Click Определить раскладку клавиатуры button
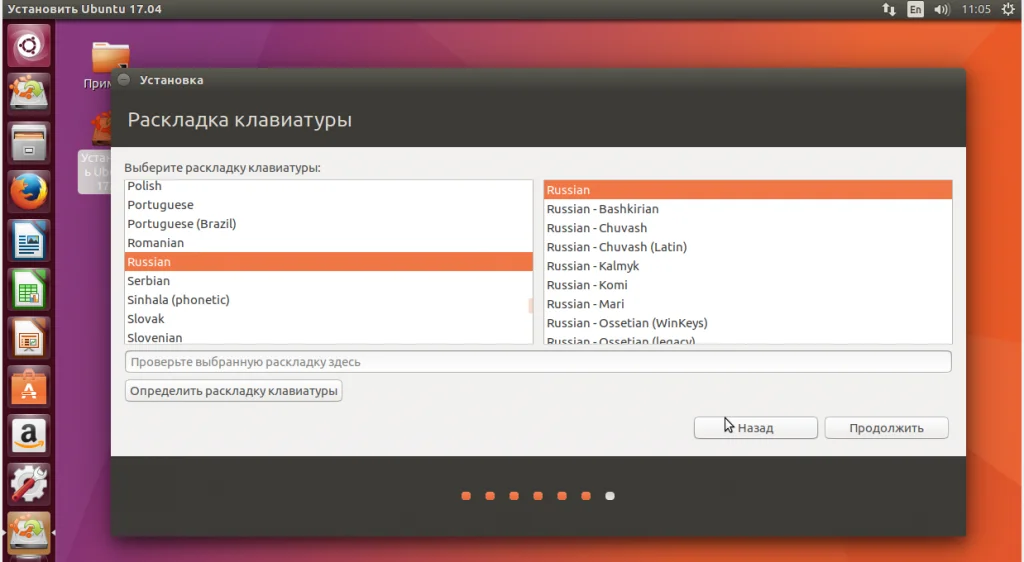The image size is (1024, 562). [233, 391]
